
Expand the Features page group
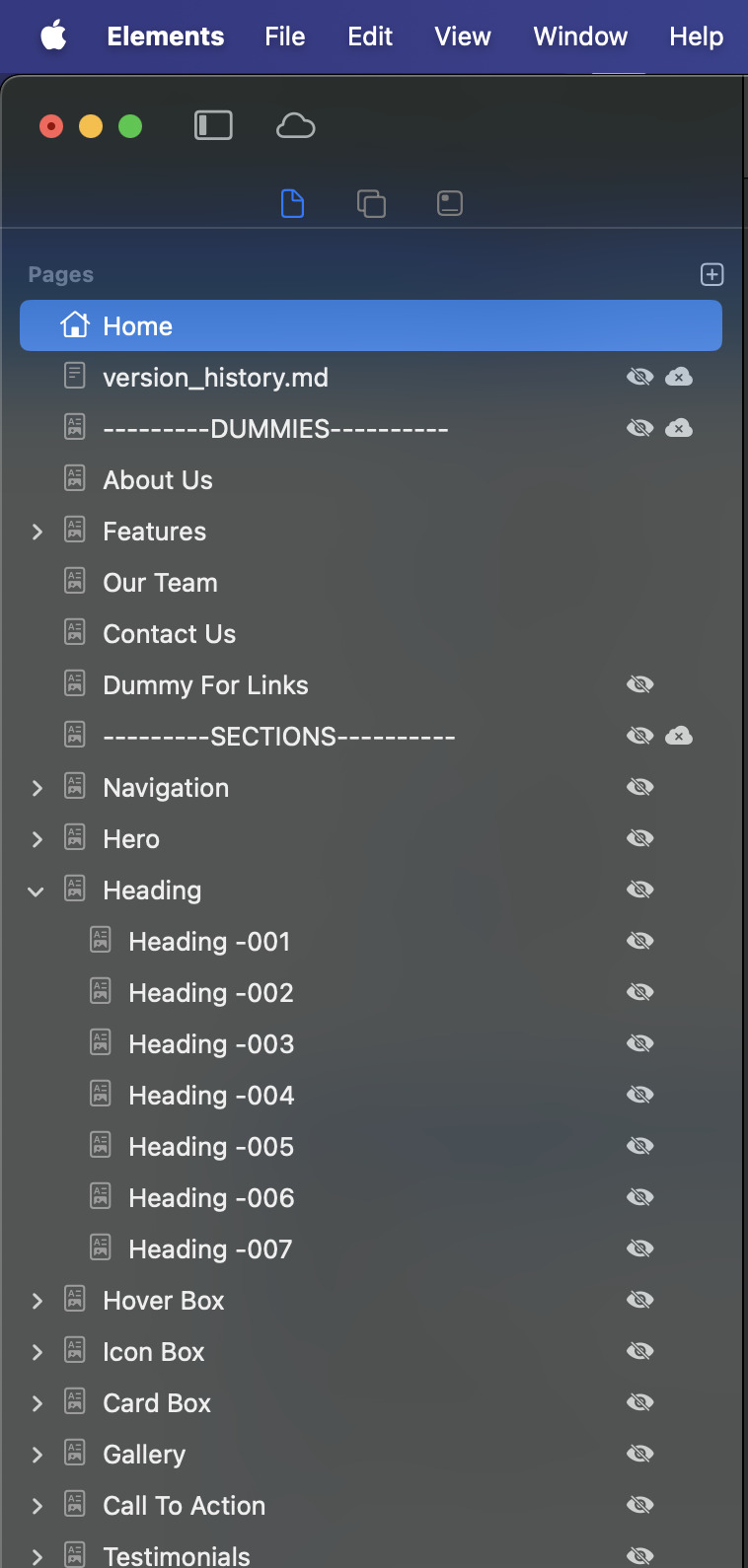37,532
